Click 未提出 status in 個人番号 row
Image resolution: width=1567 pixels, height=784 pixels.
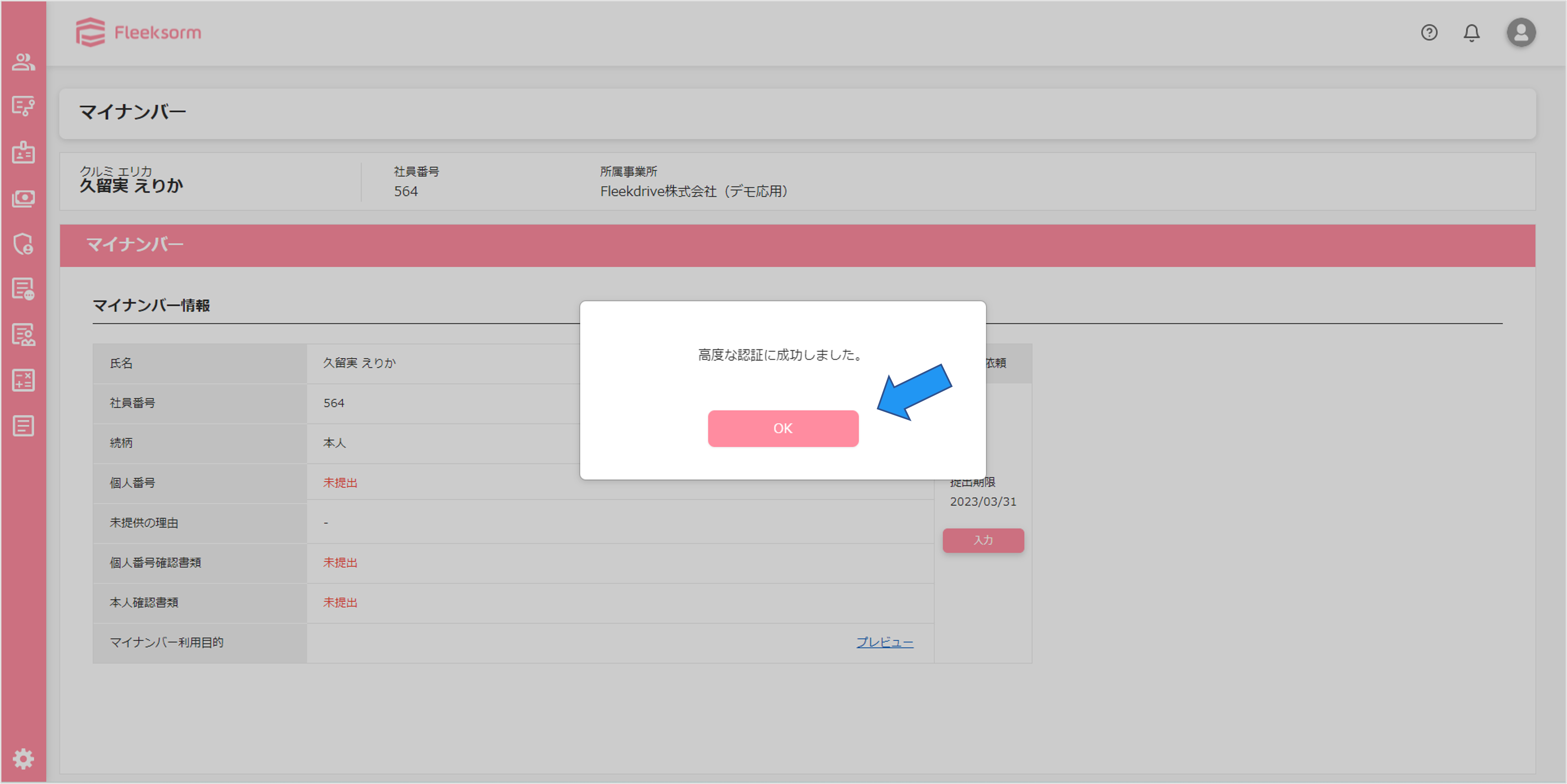pos(340,483)
